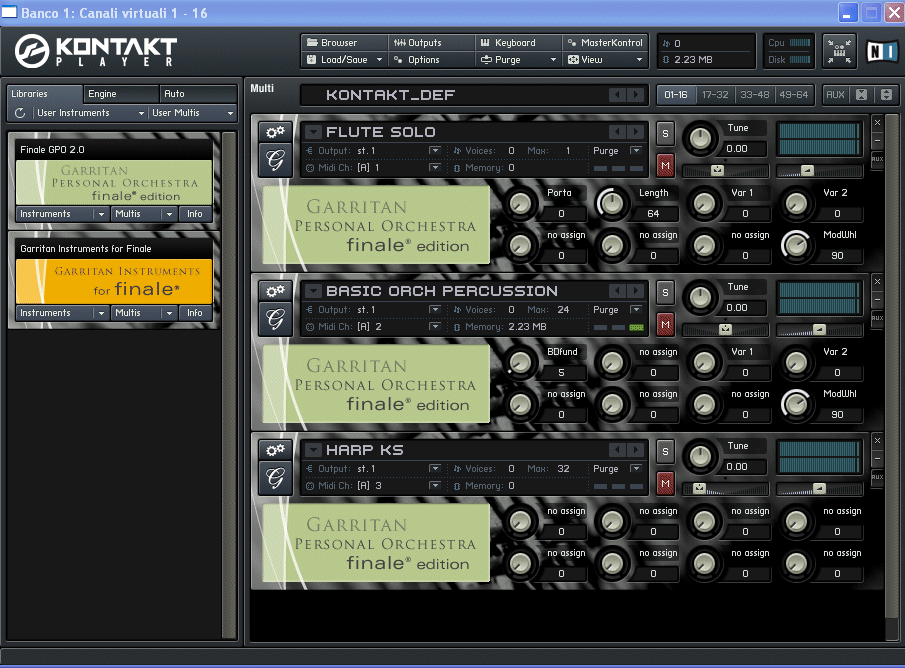Screen dimensions: 905x668
Task: Open Finale GPO 2.0 Instruments list
Action: 61,214
